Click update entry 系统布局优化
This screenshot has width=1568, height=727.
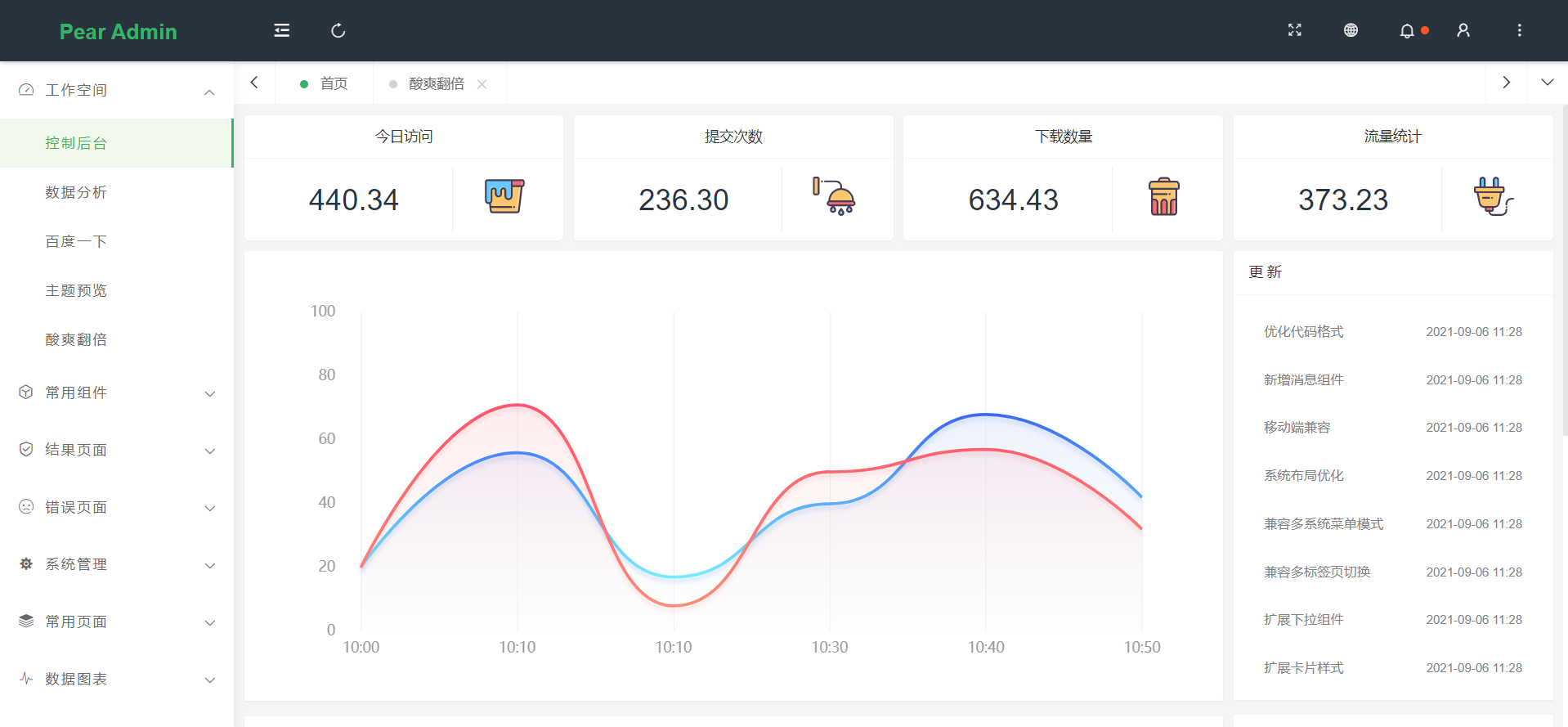coord(1303,475)
